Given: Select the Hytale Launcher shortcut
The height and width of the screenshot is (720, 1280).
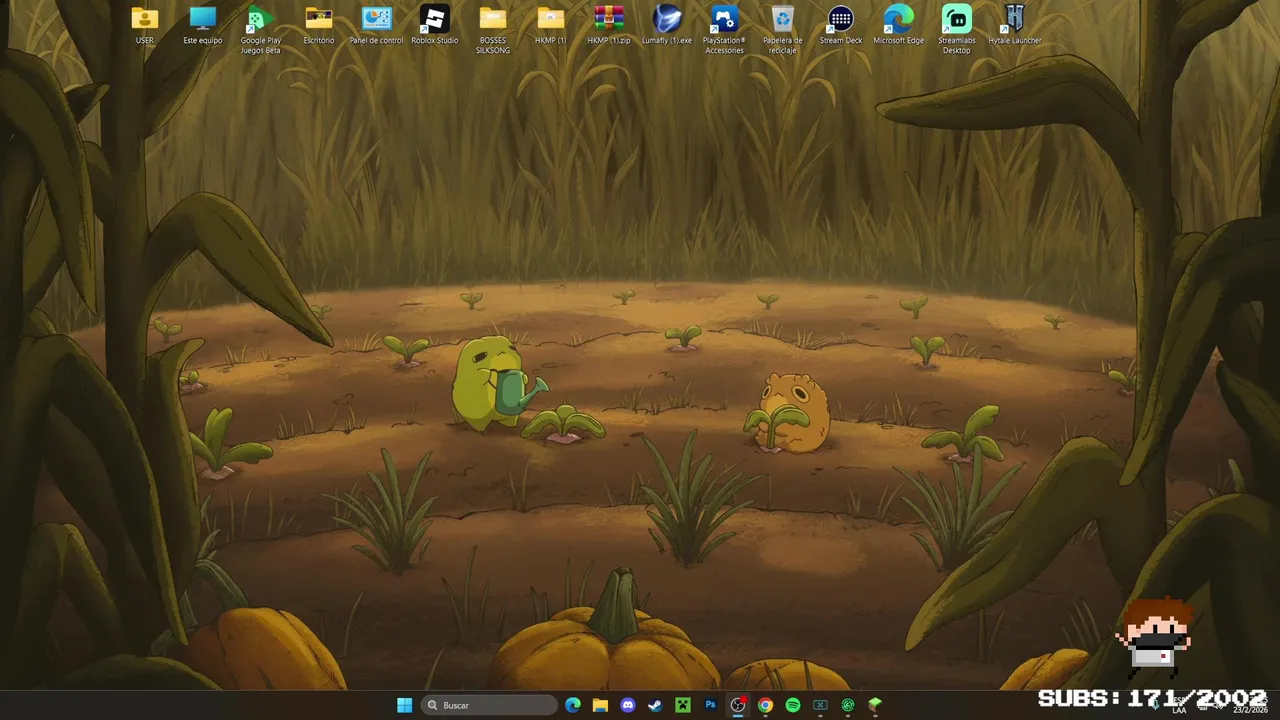Looking at the screenshot, I should pos(1015,26).
